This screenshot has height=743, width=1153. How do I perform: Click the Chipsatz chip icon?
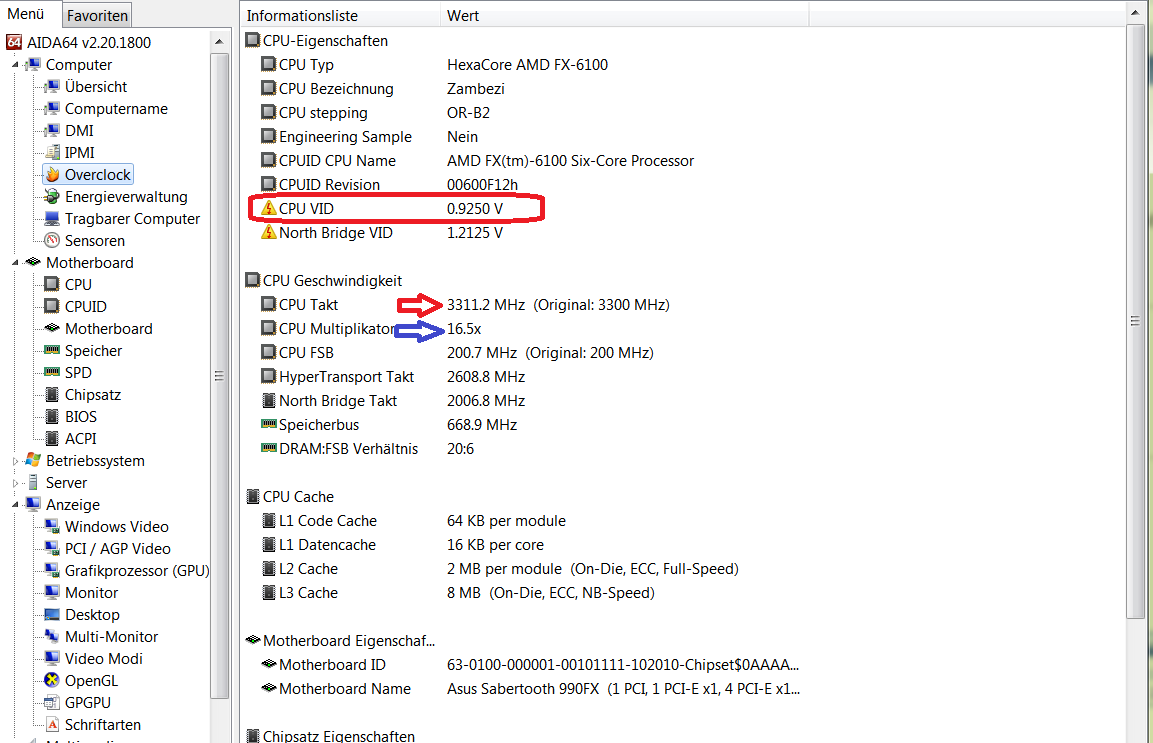[x=52, y=395]
